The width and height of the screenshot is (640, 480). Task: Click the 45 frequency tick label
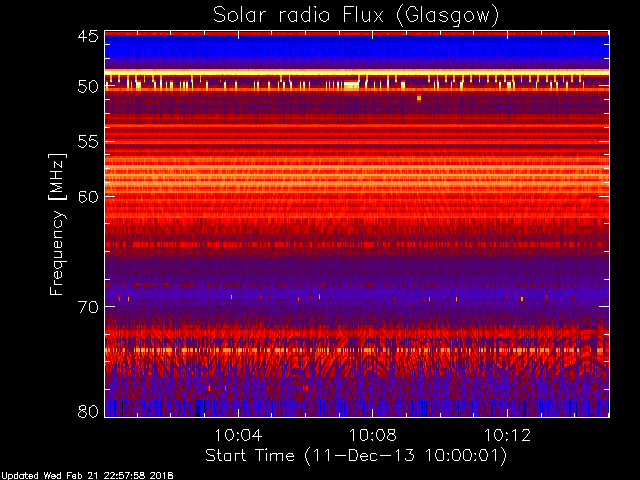[x=88, y=37]
